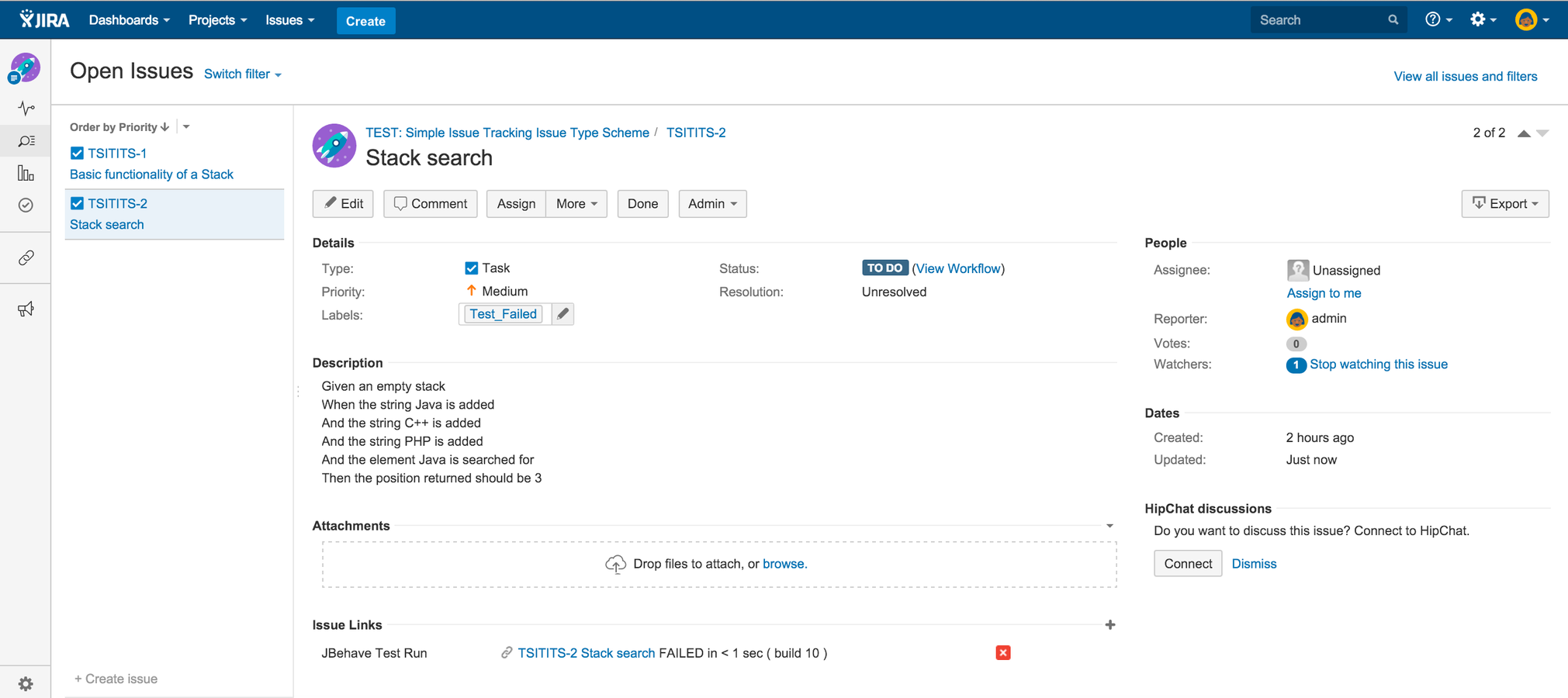
Task: Open the help question mark menu
Action: 1438,20
